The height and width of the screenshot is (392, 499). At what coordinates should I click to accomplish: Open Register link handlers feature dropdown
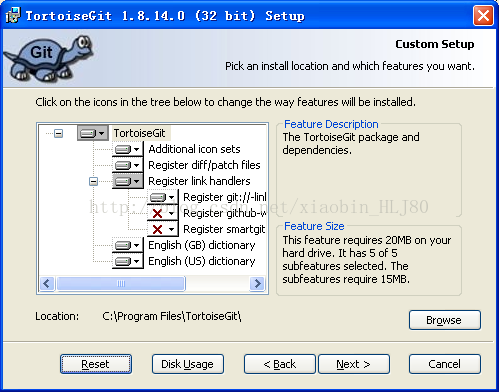click(x=128, y=181)
